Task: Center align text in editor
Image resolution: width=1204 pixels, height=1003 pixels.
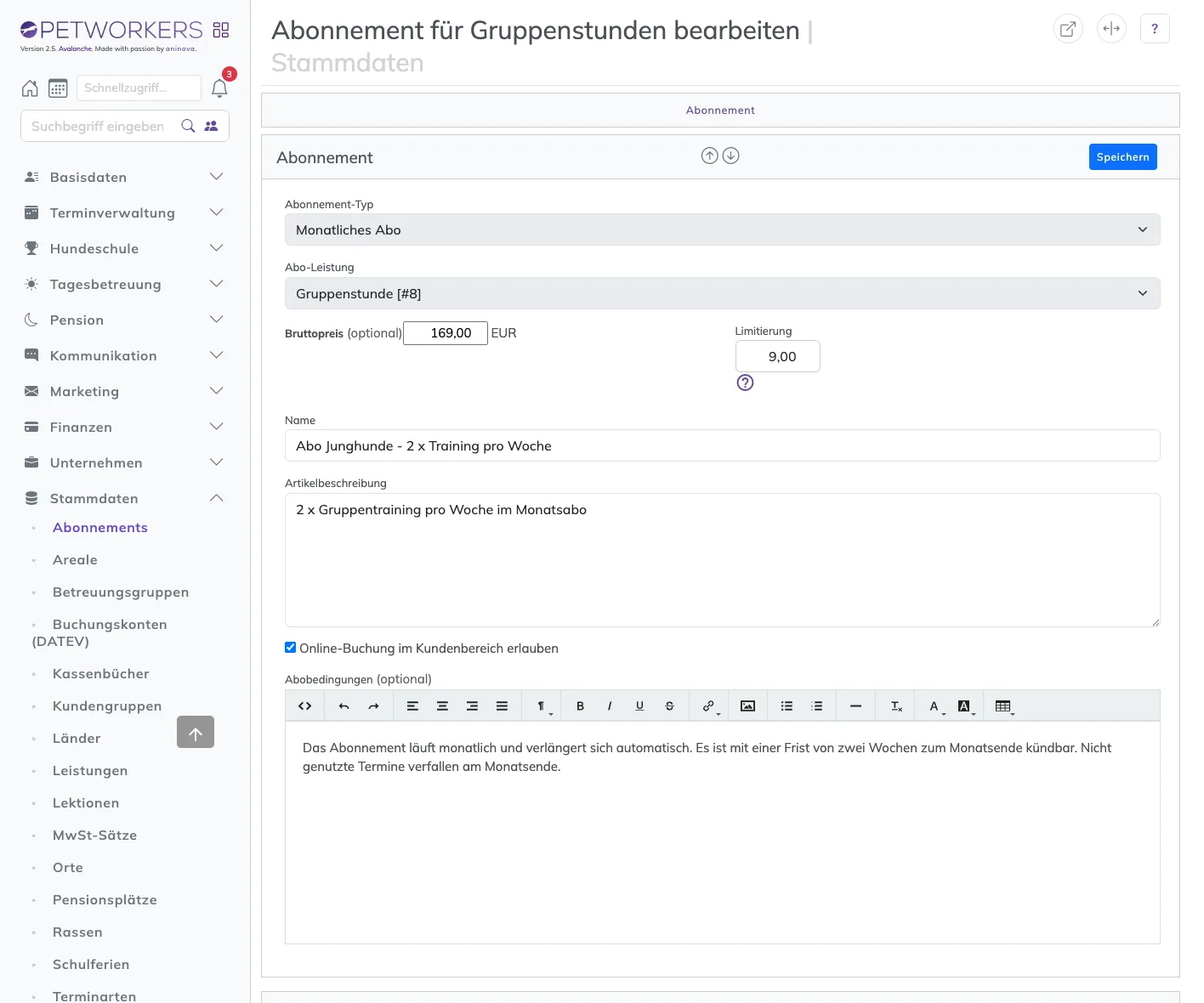Action: click(x=442, y=705)
